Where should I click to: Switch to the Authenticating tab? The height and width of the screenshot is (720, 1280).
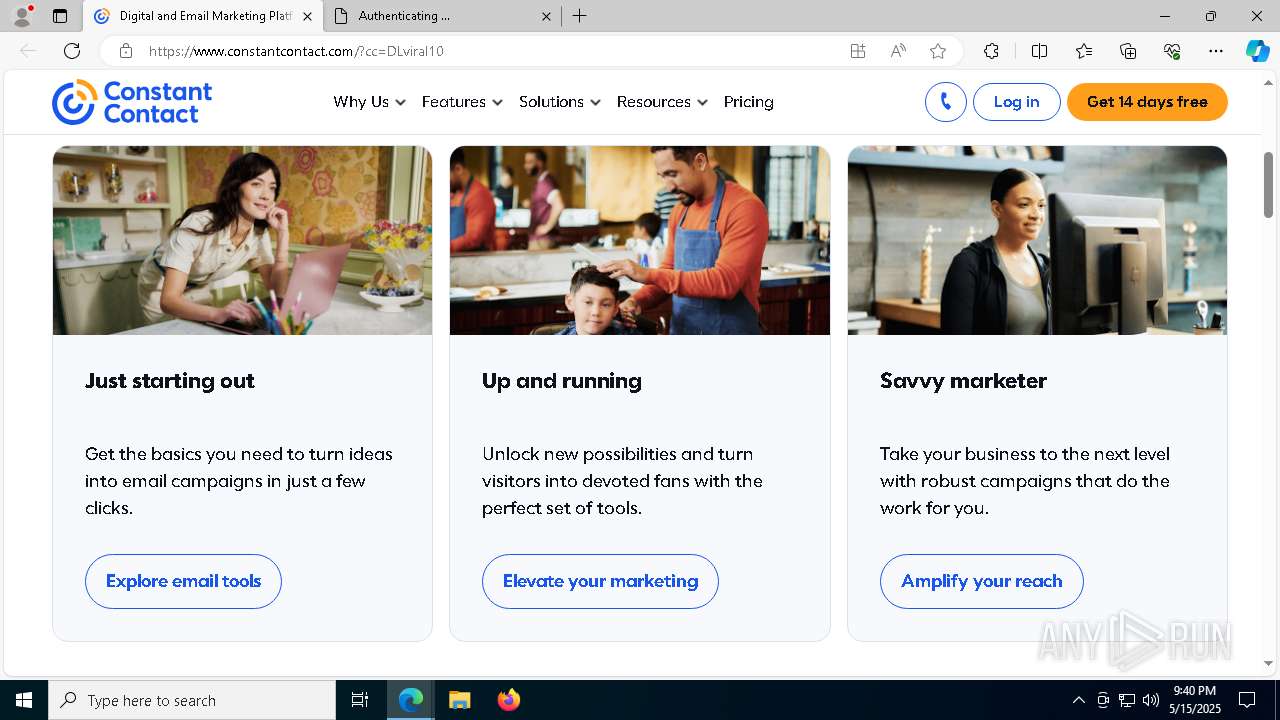click(x=442, y=16)
